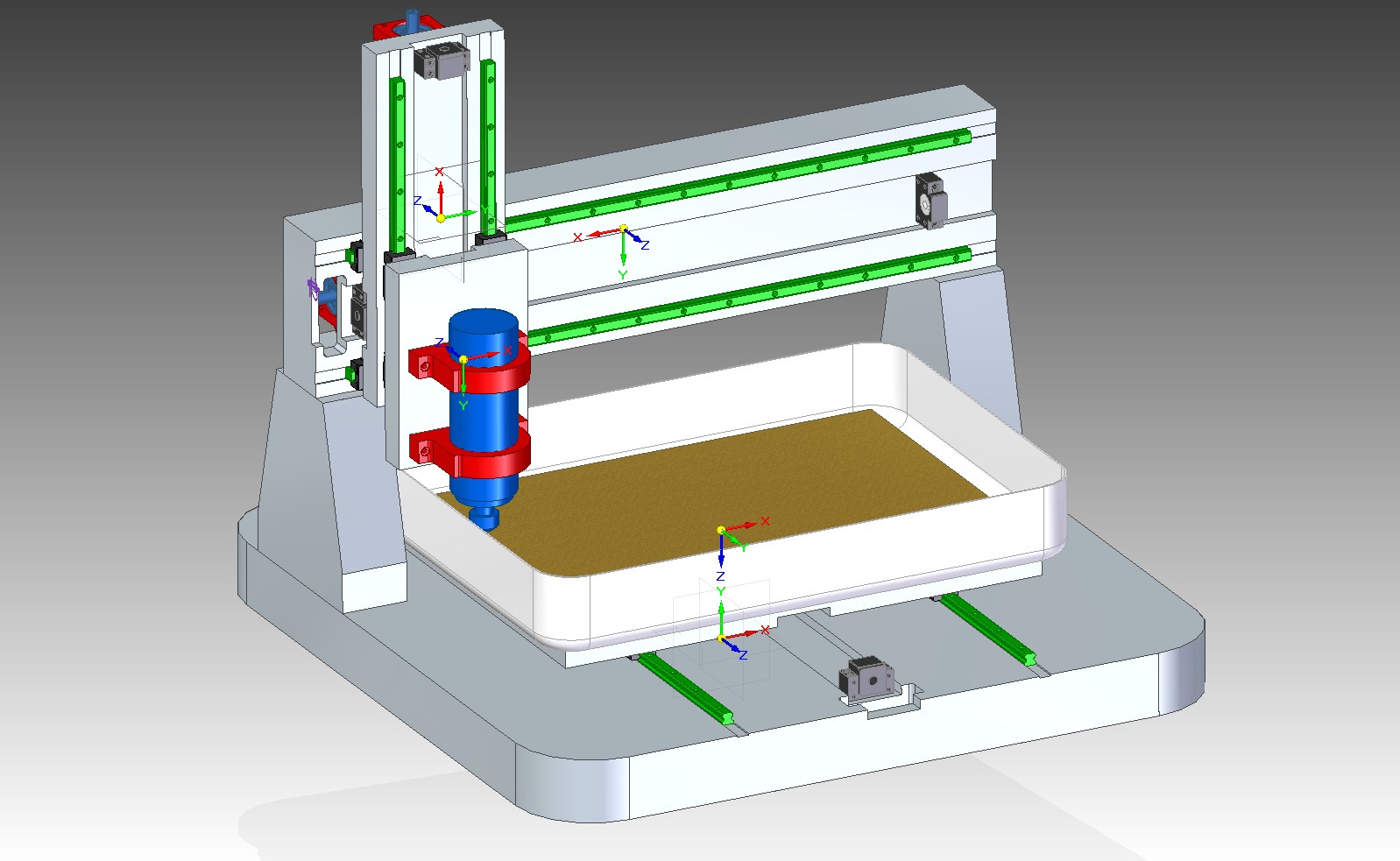Click the coordinate origin beneath the tray

pyautogui.click(x=721, y=638)
